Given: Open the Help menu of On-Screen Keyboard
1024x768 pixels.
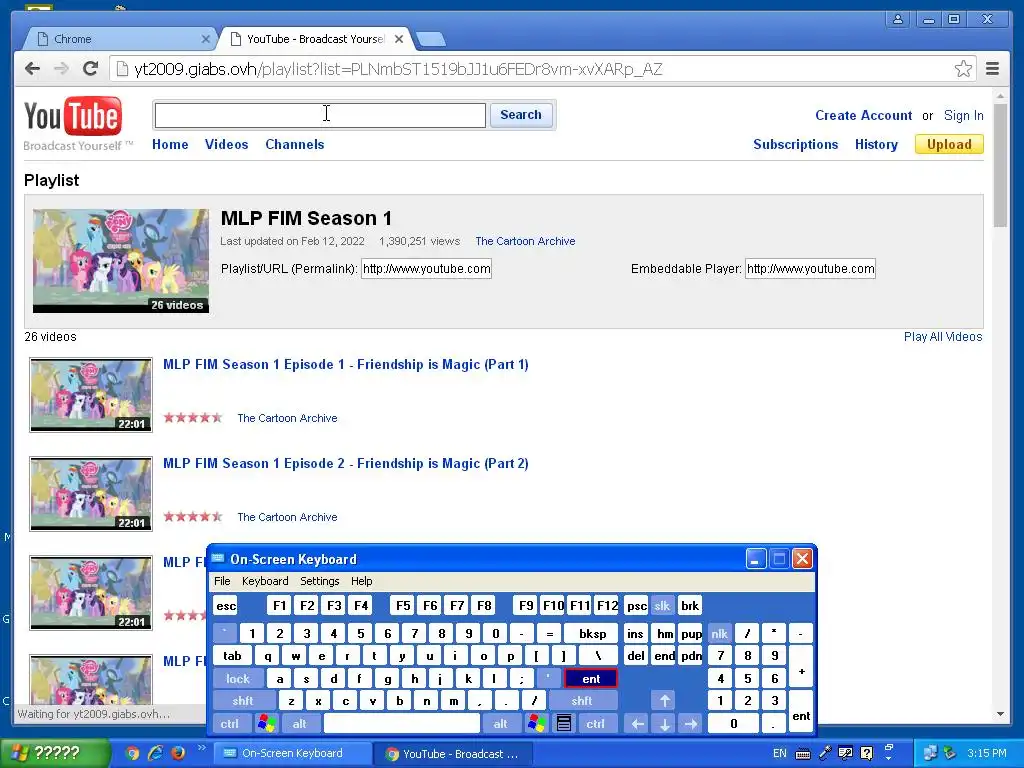Looking at the screenshot, I should coord(361,581).
